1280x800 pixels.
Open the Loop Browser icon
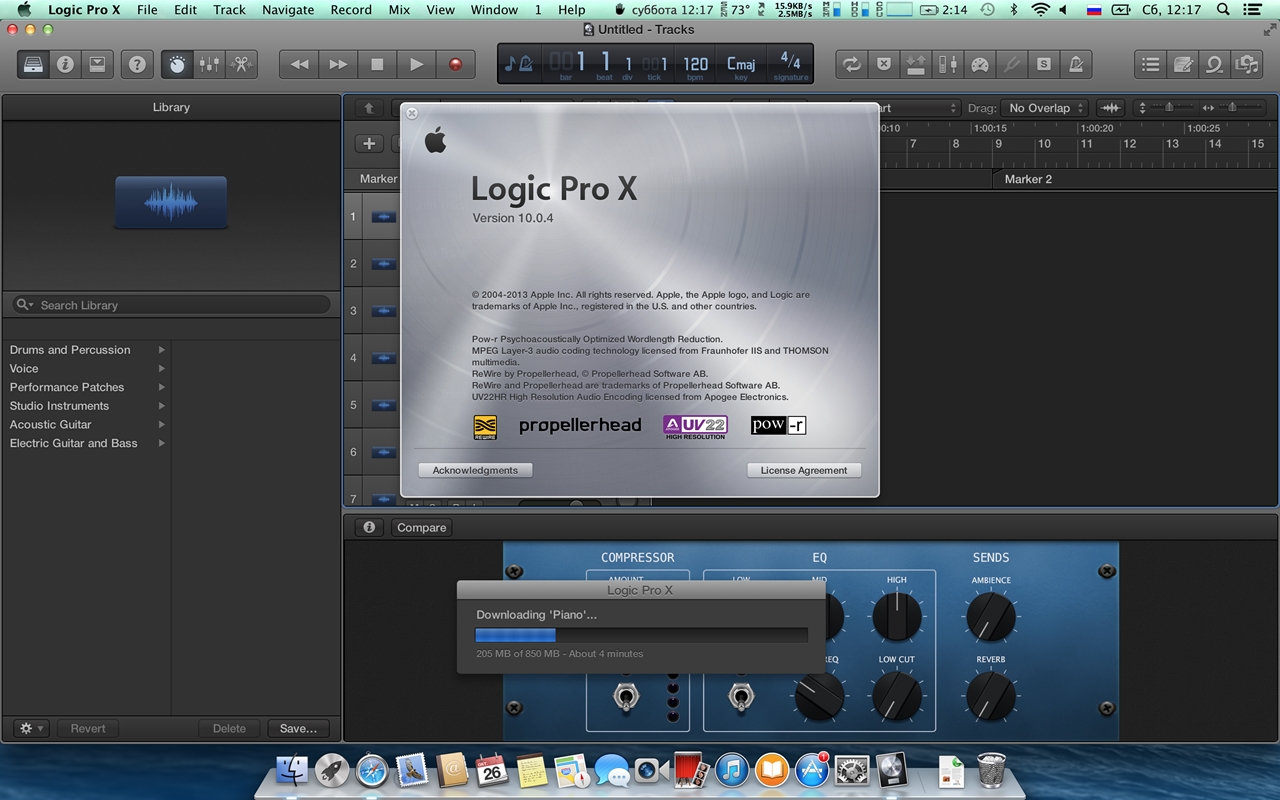click(1215, 64)
